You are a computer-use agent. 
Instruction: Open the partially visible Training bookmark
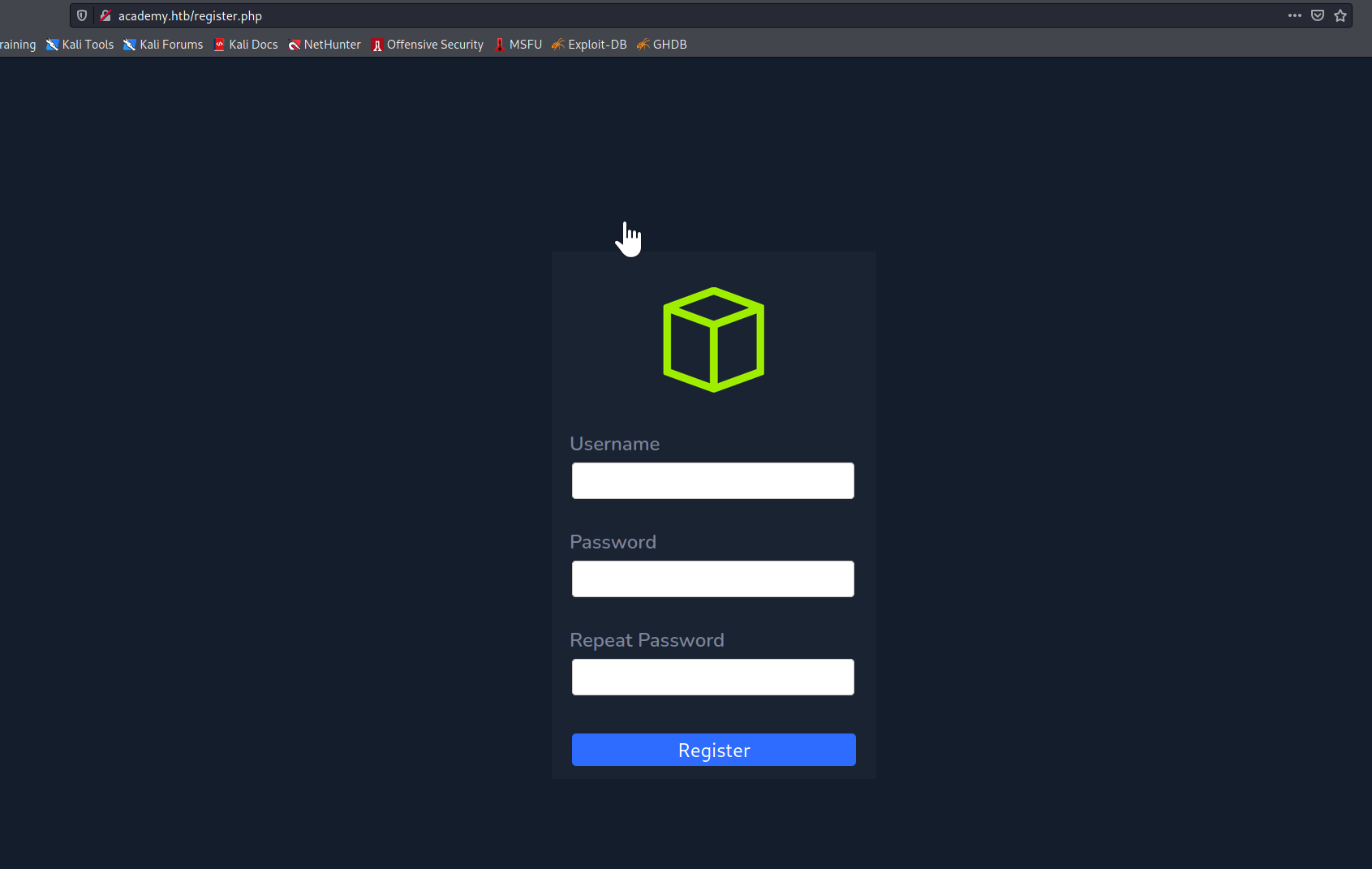pos(17,45)
